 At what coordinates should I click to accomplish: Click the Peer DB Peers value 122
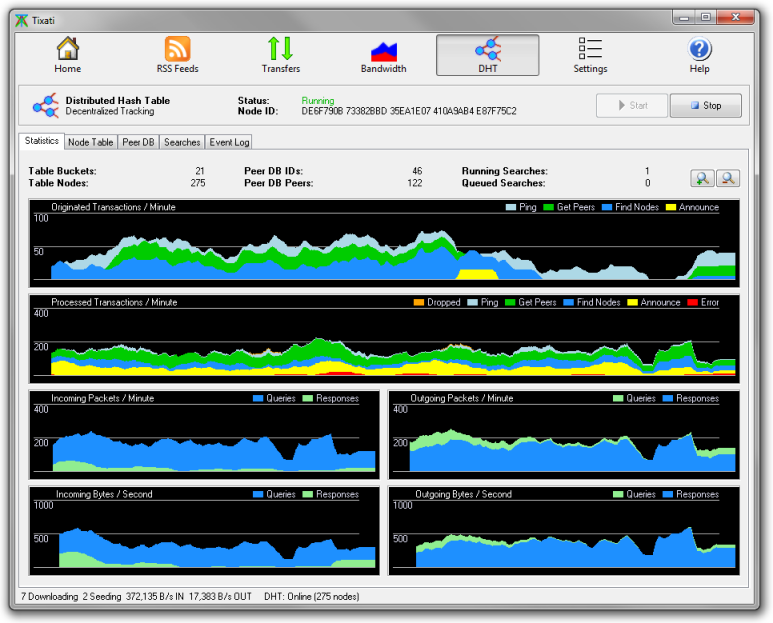pyautogui.click(x=415, y=183)
